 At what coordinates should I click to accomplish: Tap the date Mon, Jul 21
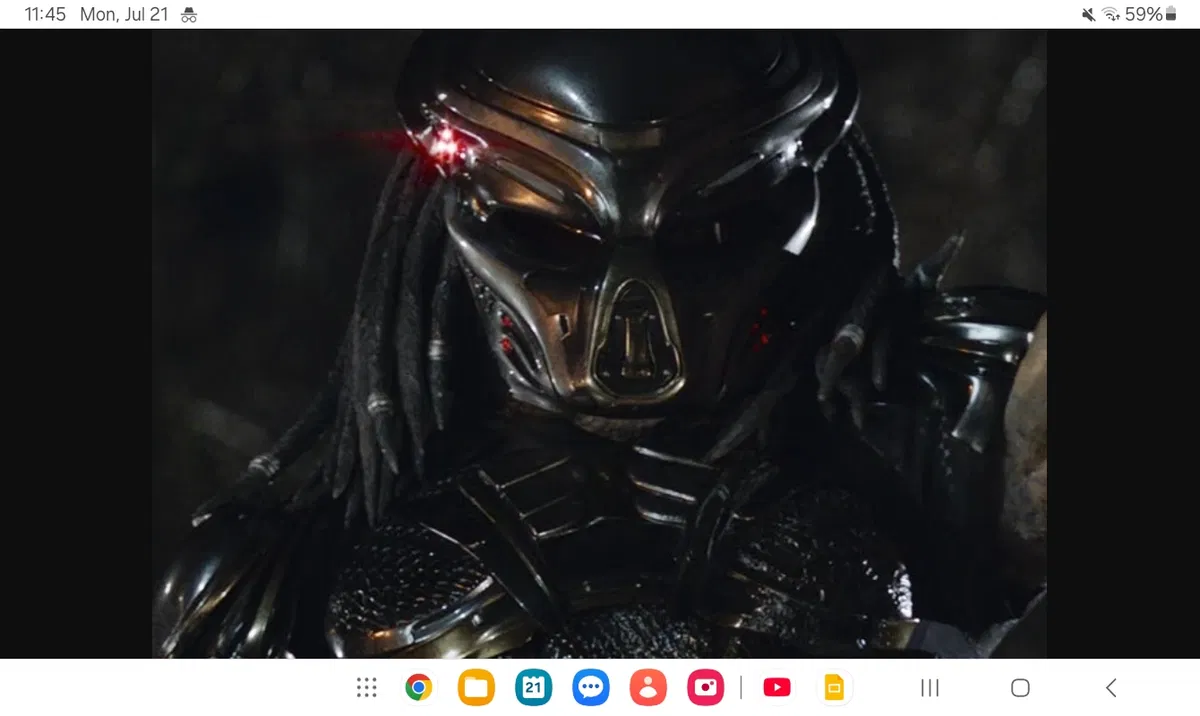[x=125, y=15]
